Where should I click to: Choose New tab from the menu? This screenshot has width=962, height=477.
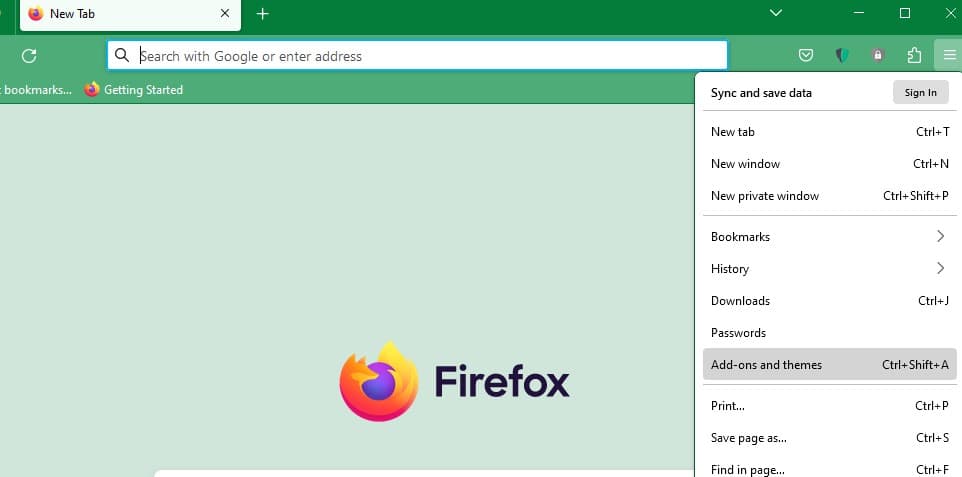829,131
